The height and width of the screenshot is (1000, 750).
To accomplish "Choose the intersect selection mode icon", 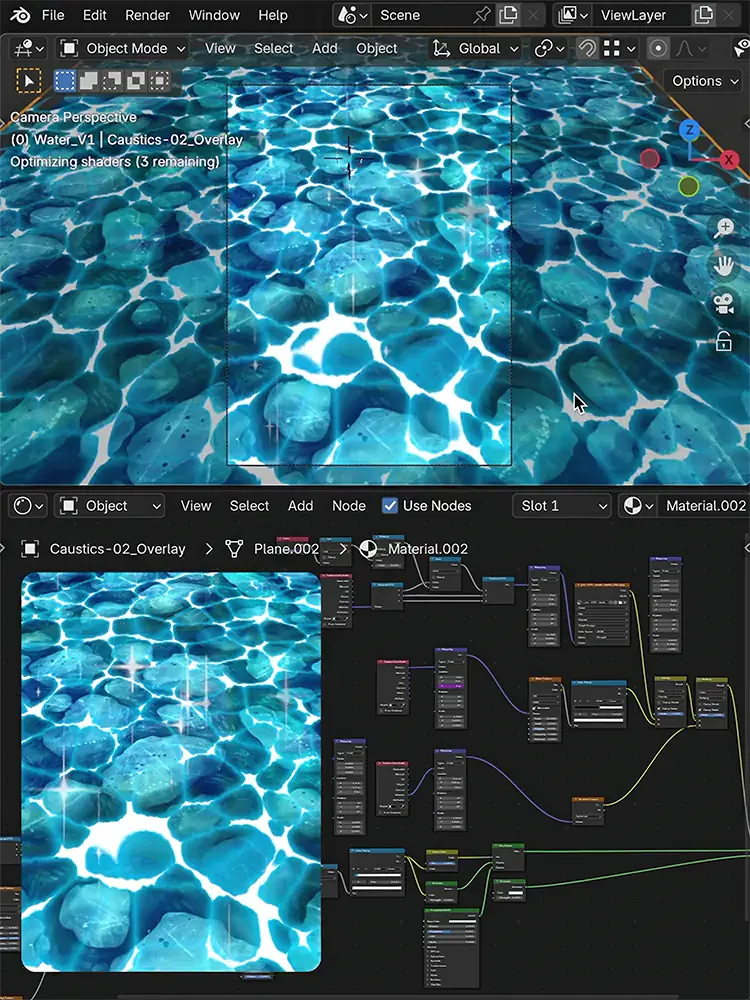I will click(x=159, y=81).
